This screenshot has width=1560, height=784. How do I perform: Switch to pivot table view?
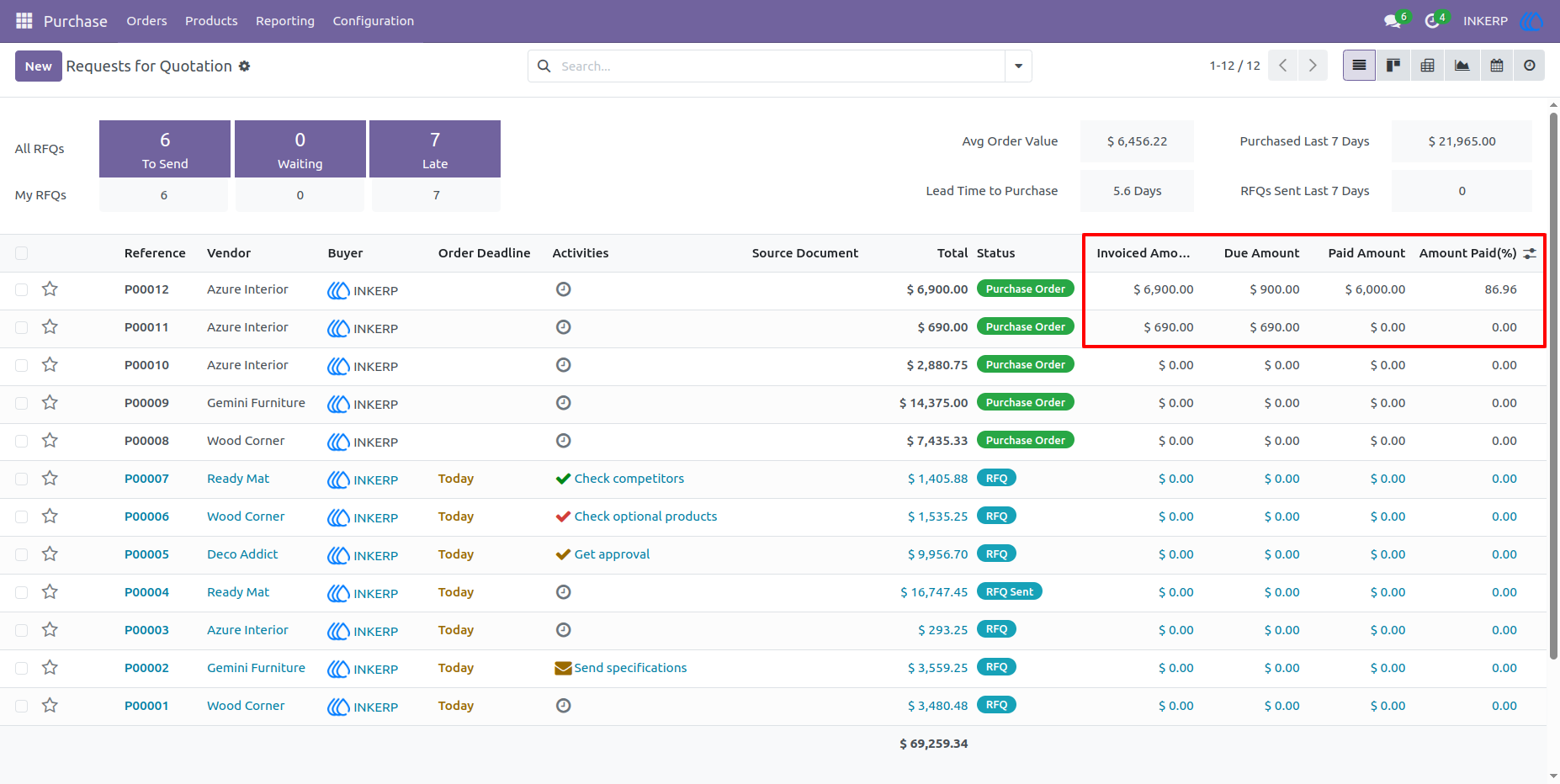coord(1428,66)
